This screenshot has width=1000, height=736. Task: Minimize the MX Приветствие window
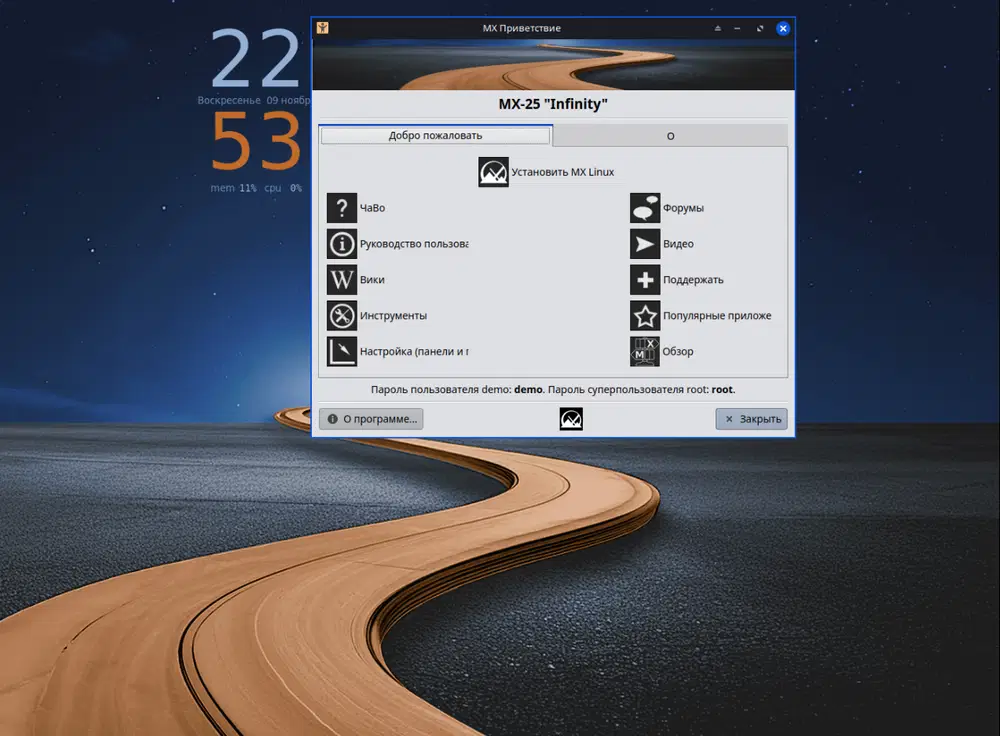(x=737, y=28)
